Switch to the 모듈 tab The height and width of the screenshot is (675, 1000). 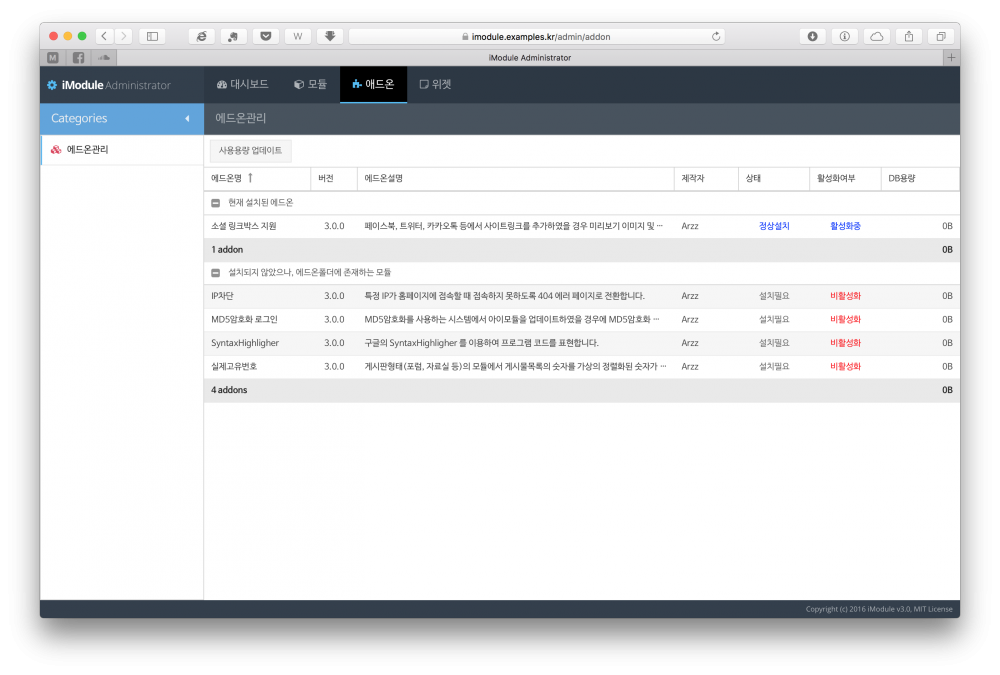click(x=310, y=85)
